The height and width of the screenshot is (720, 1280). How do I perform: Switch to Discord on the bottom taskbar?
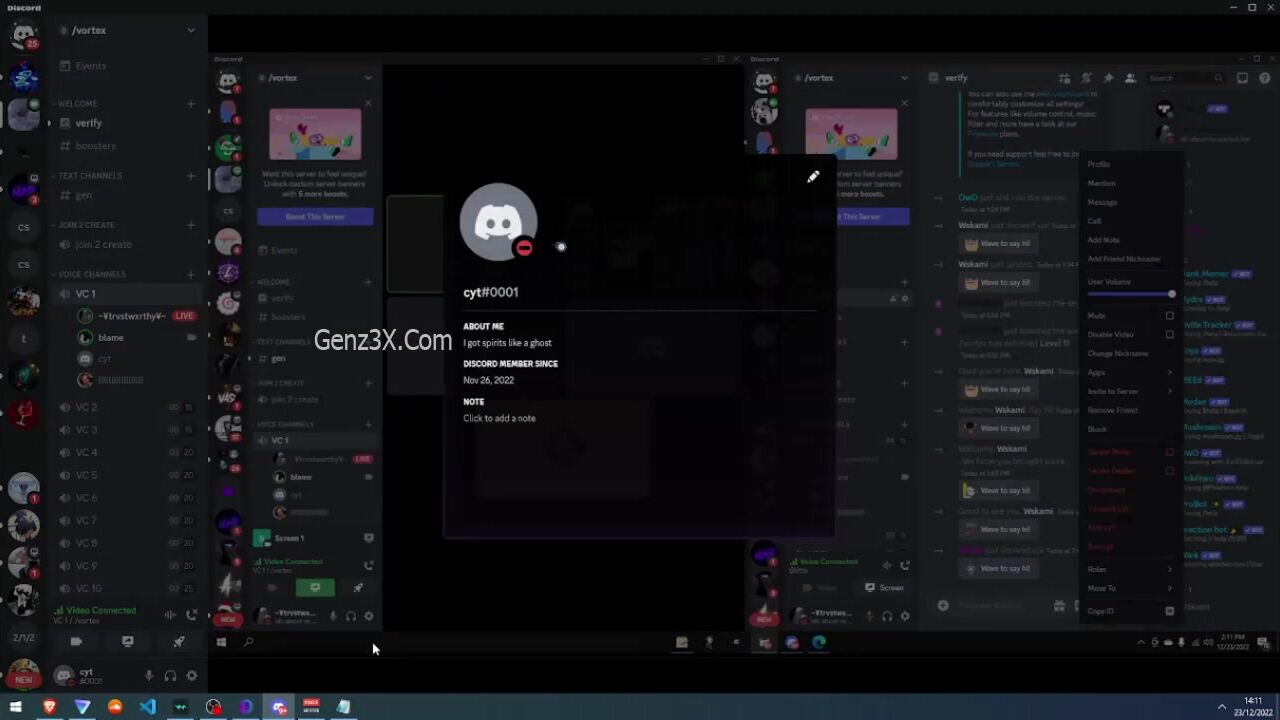pyautogui.click(x=279, y=707)
